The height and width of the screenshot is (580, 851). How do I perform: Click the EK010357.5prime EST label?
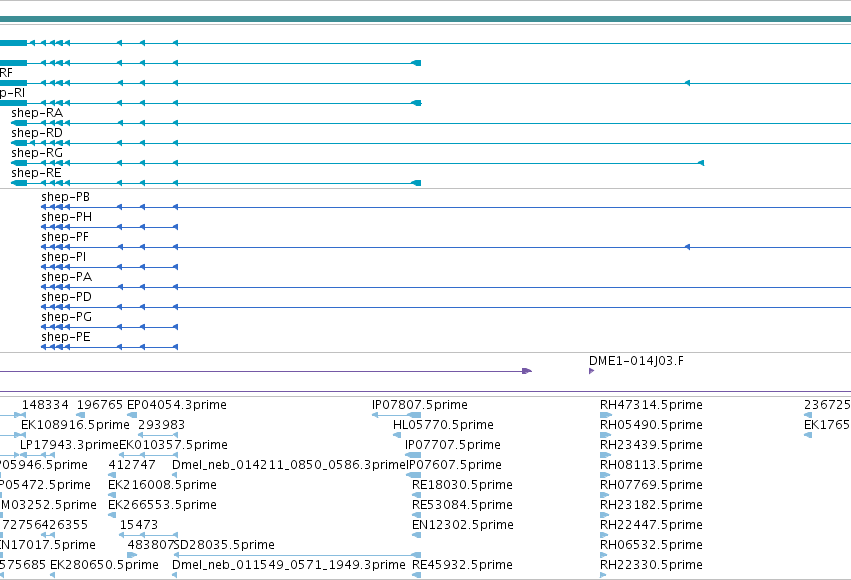[x=174, y=445]
